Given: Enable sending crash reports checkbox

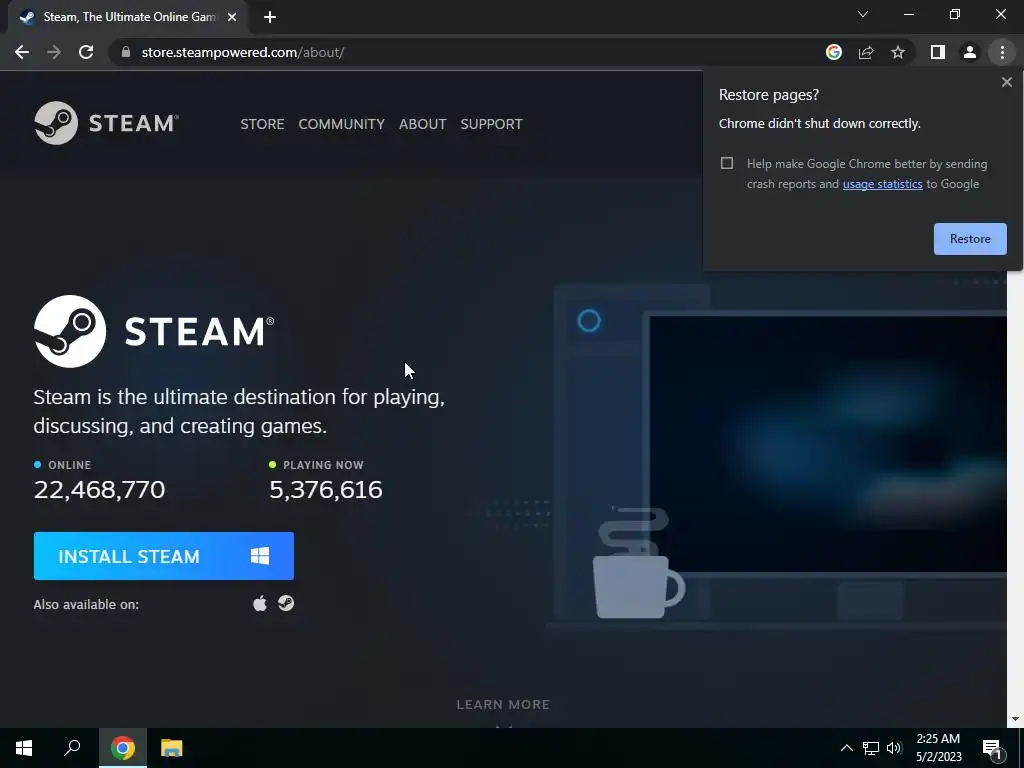Looking at the screenshot, I should tap(727, 163).
